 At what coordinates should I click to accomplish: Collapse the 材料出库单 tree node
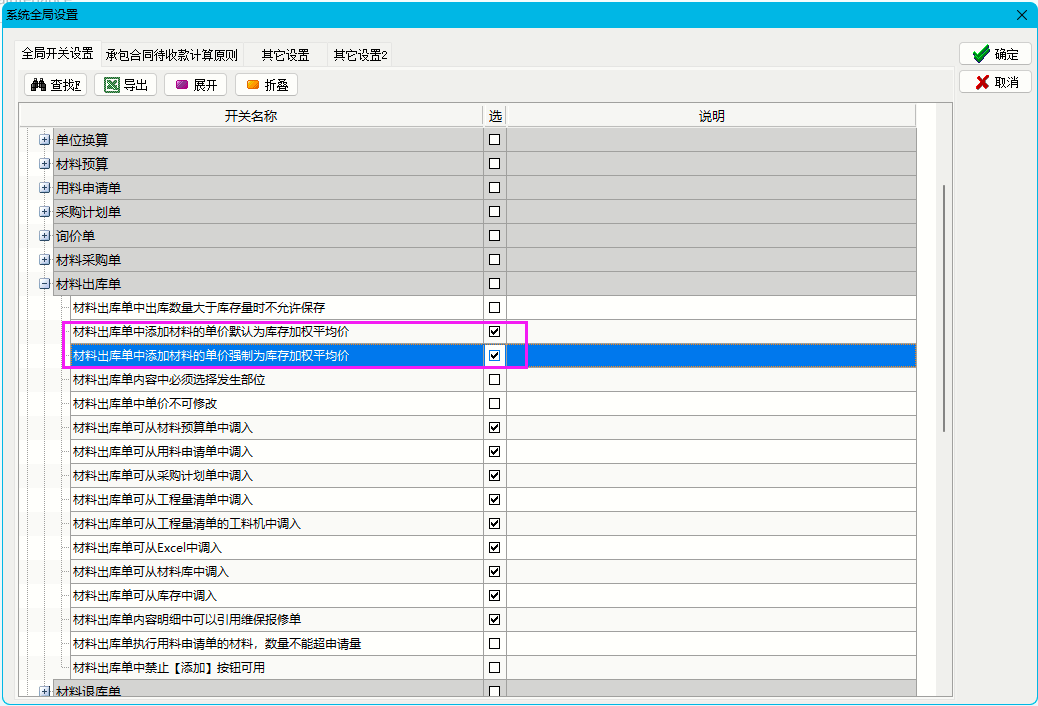pyautogui.click(x=44, y=284)
